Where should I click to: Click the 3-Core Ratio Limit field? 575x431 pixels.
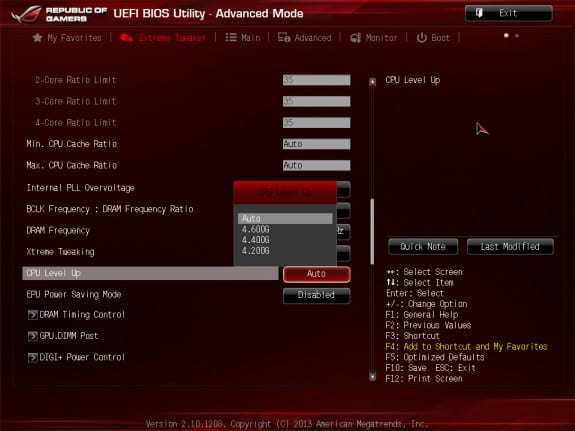click(316, 101)
